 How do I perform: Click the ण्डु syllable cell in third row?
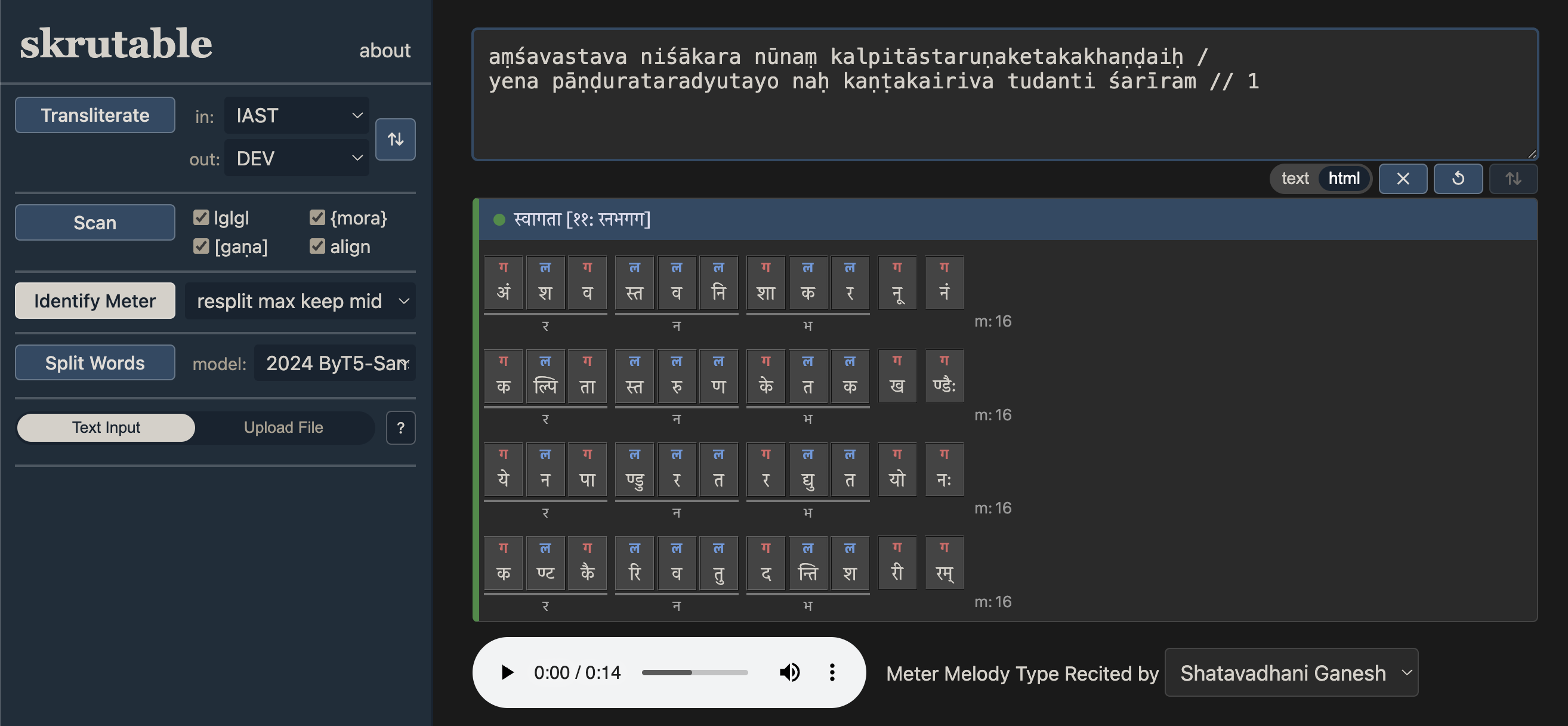pyautogui.click(x=634, y=469)
